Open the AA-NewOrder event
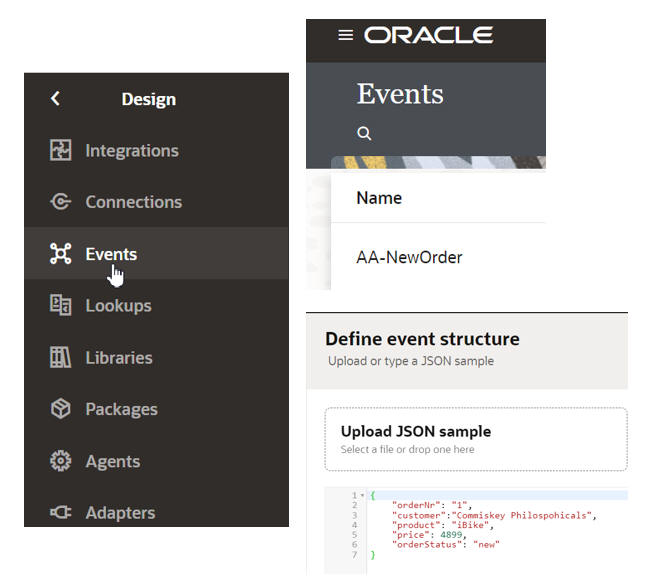Viewport: 650px width, 585px height. (x=409, y=257)
